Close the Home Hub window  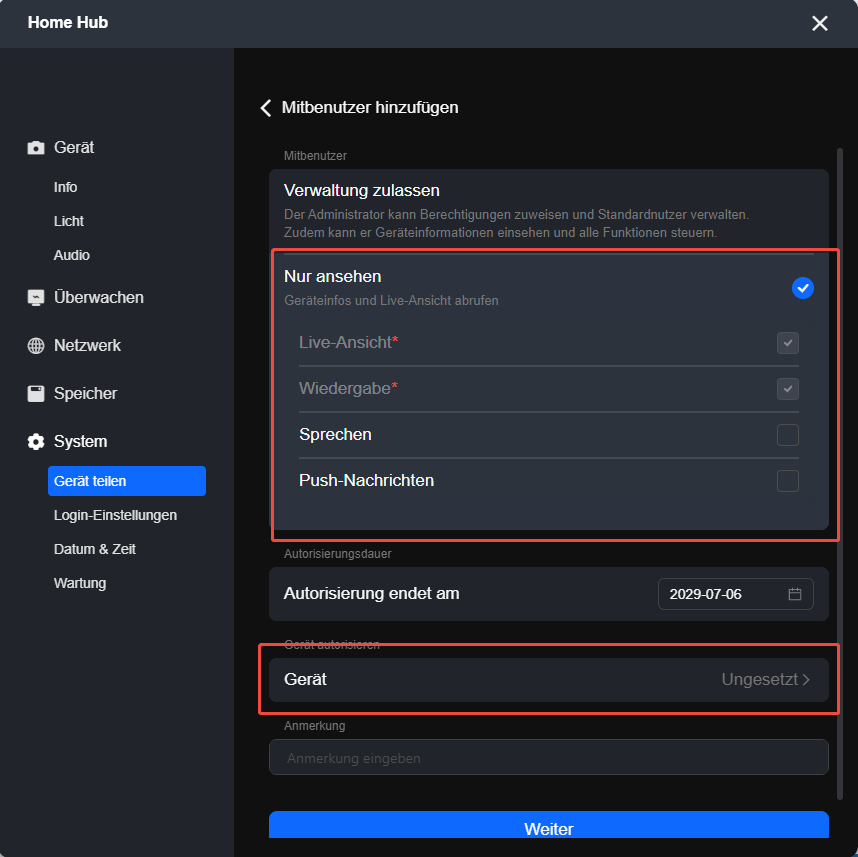(x=820, y=24)
